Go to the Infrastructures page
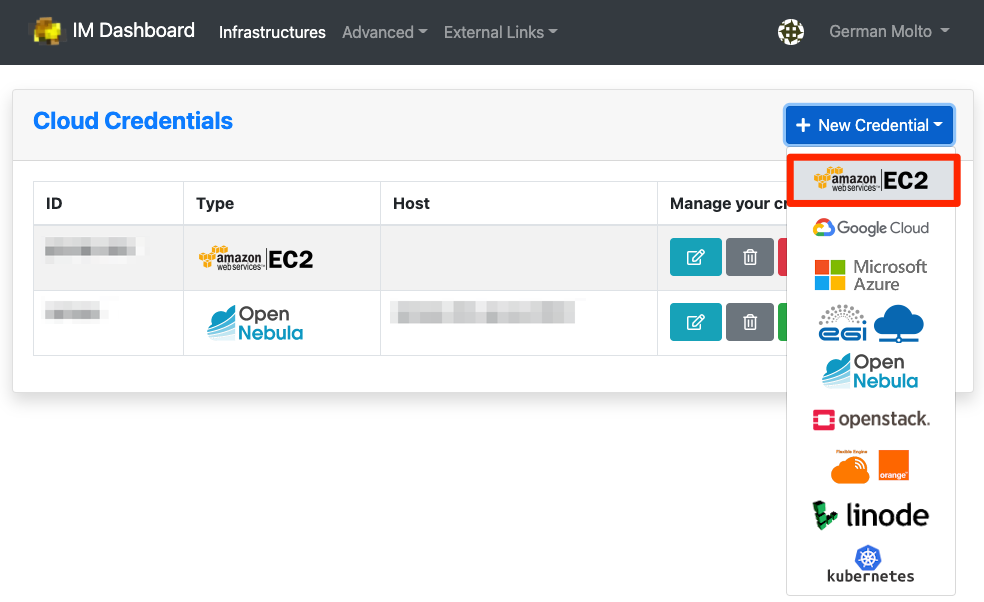The width and height of the screenshot is (984, 602). (272, 32)
